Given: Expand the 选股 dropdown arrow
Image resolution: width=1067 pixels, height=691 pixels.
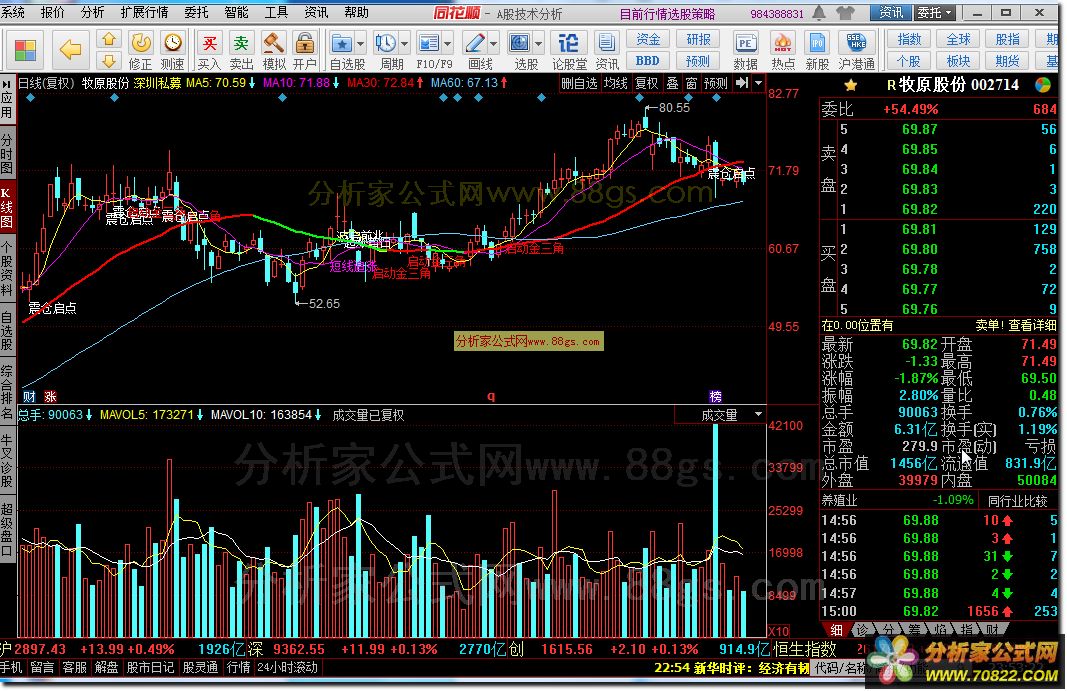Looking at the screenshot, I should (539, 45).
